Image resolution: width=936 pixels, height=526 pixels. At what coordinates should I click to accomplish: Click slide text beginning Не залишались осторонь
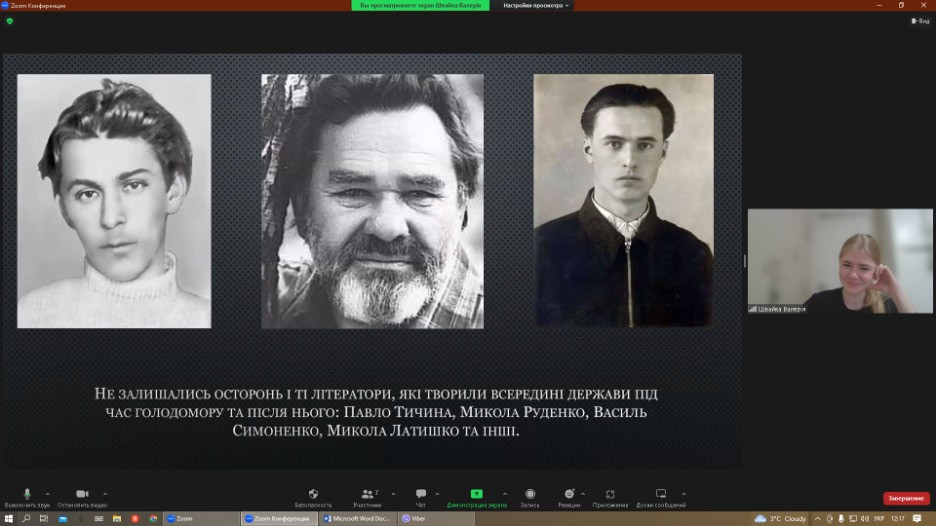(x=376, y=412)
